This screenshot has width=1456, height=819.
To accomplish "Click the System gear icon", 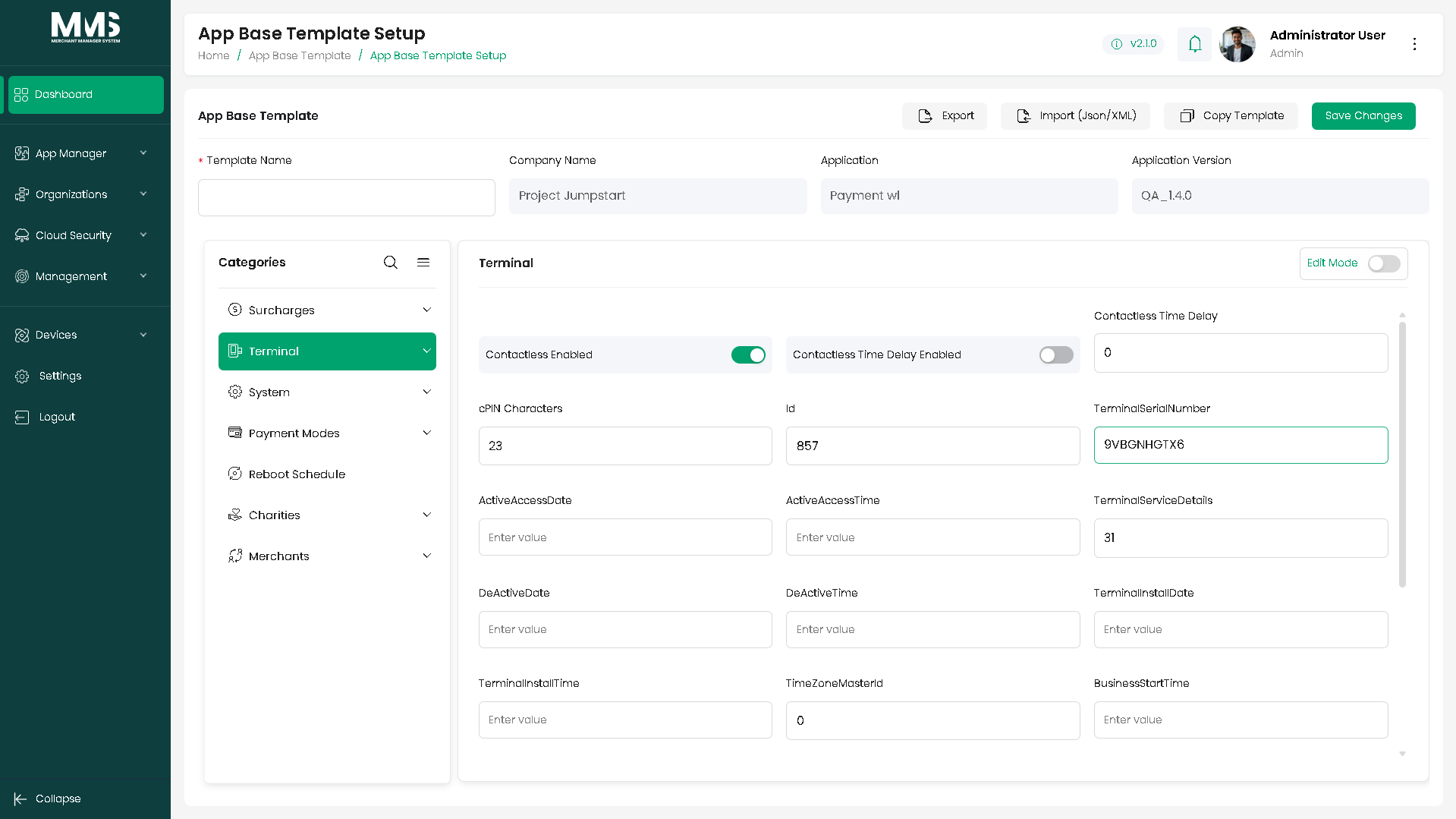I will coord(235,392).
